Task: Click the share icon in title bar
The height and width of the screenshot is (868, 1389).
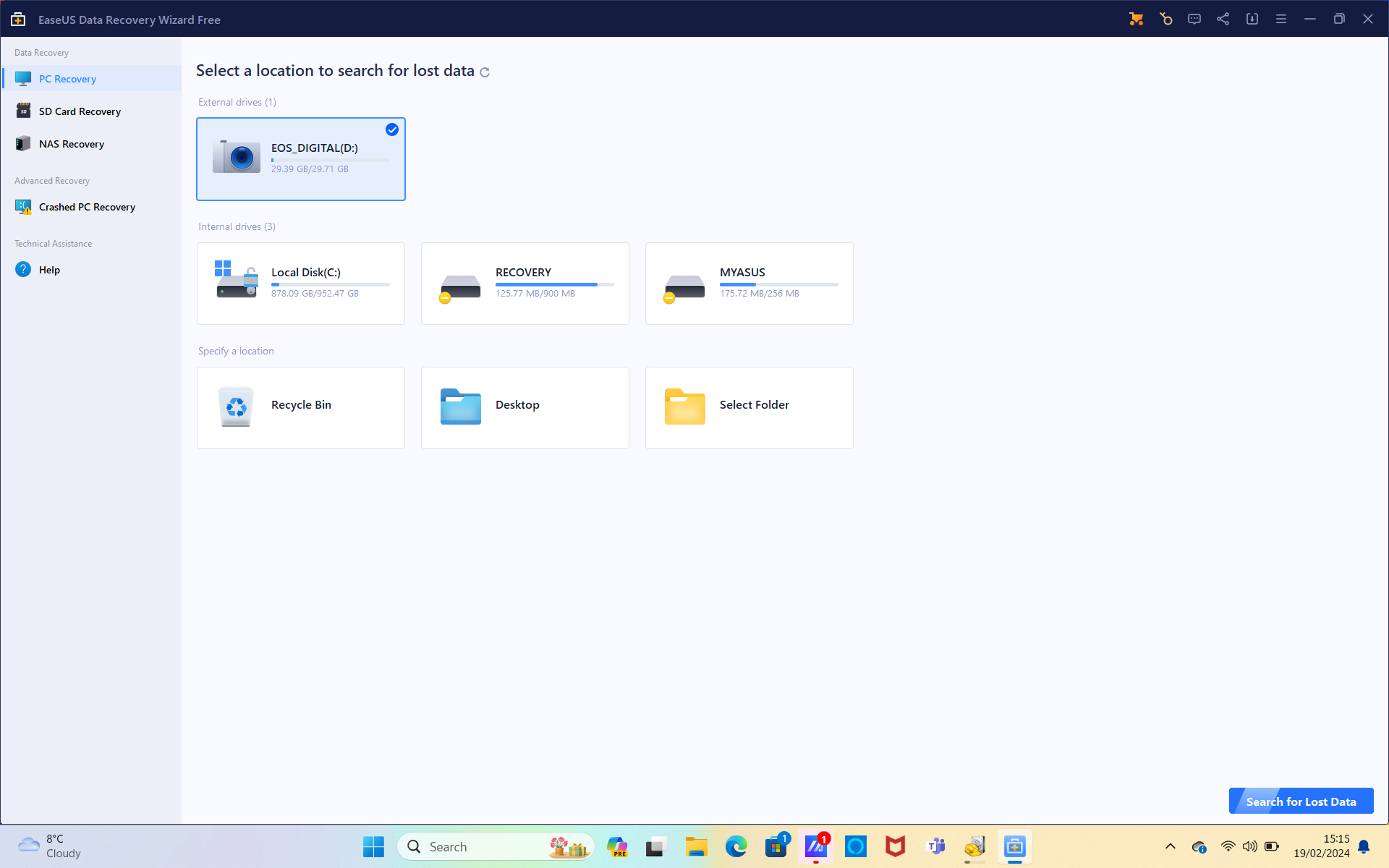Action: 1223,19
